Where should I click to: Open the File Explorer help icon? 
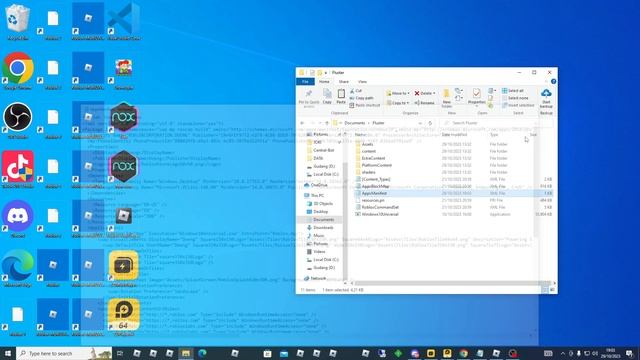click(553, 82)
